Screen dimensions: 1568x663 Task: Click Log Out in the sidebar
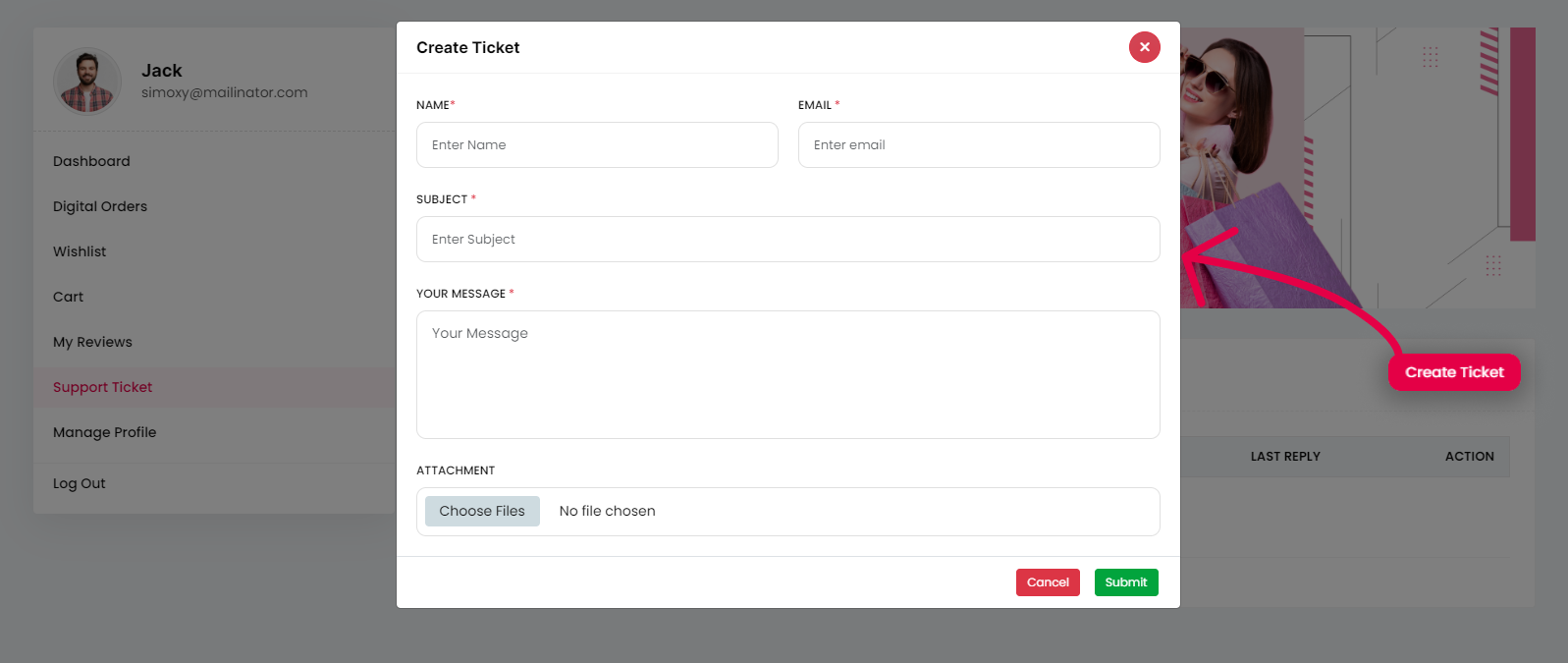click(x=80, y=483)
